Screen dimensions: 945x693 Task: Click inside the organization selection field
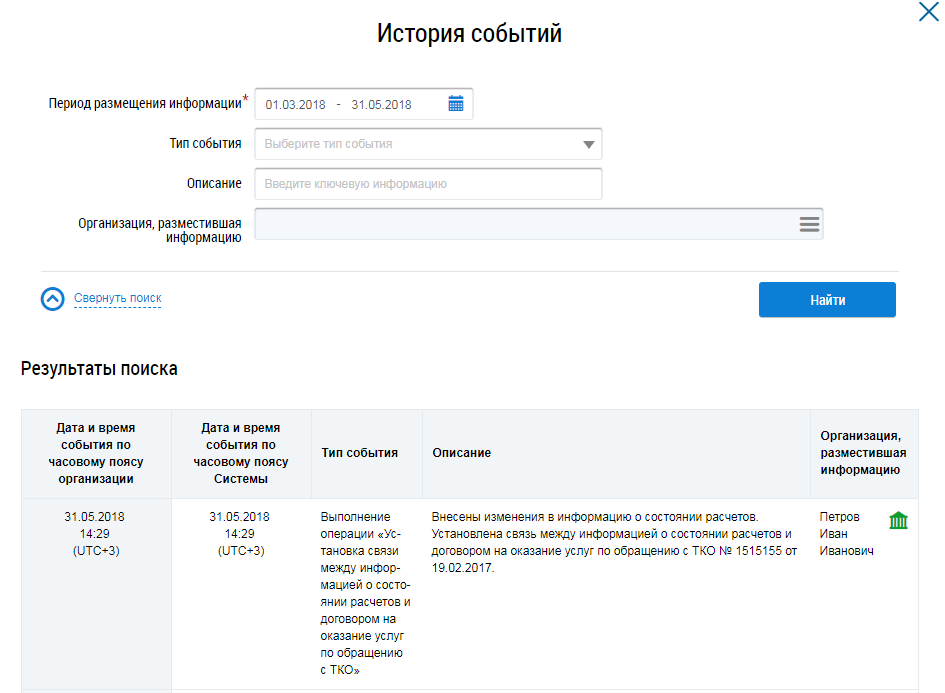pos(520,224)
